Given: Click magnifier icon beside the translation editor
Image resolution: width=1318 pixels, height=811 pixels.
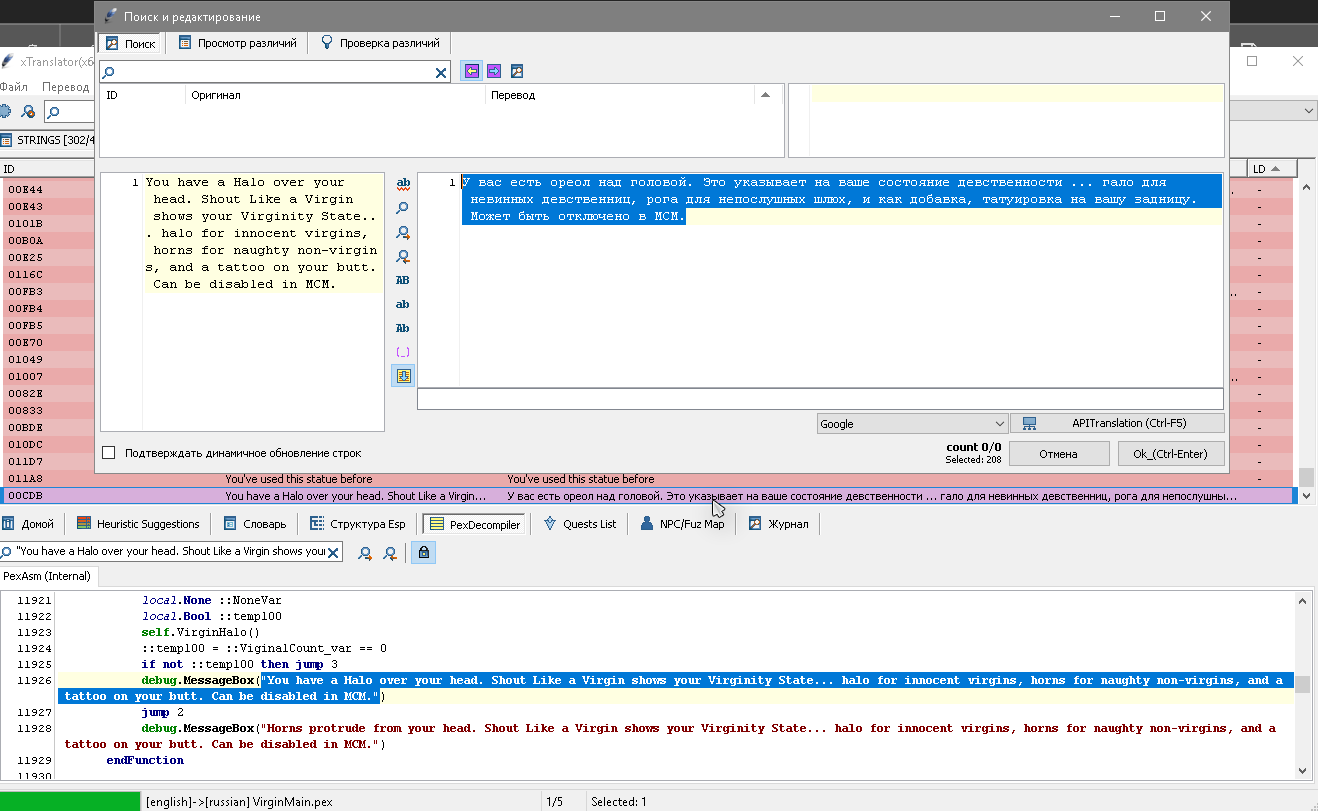Looking at the screenshot, I should (403, 208).
